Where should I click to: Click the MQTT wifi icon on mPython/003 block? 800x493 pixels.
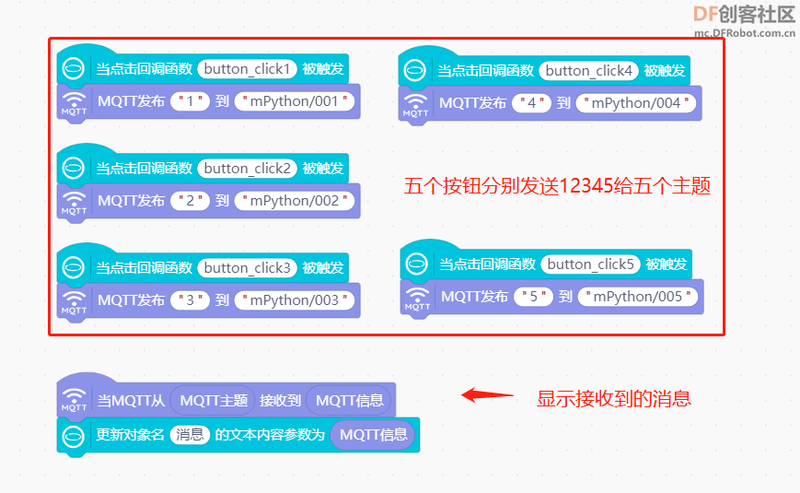click(74, 302)
